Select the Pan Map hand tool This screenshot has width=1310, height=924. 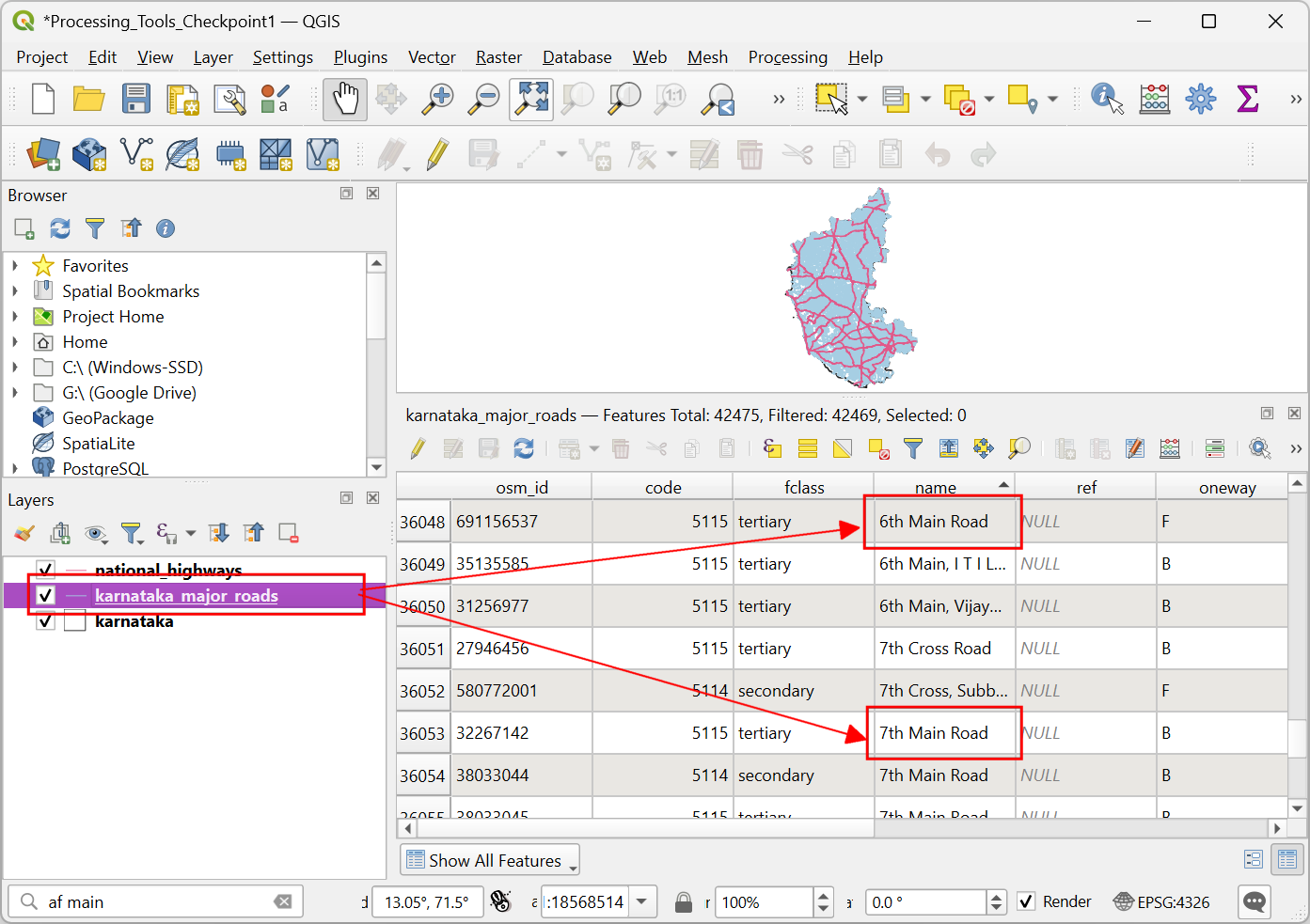coord(345,99)
